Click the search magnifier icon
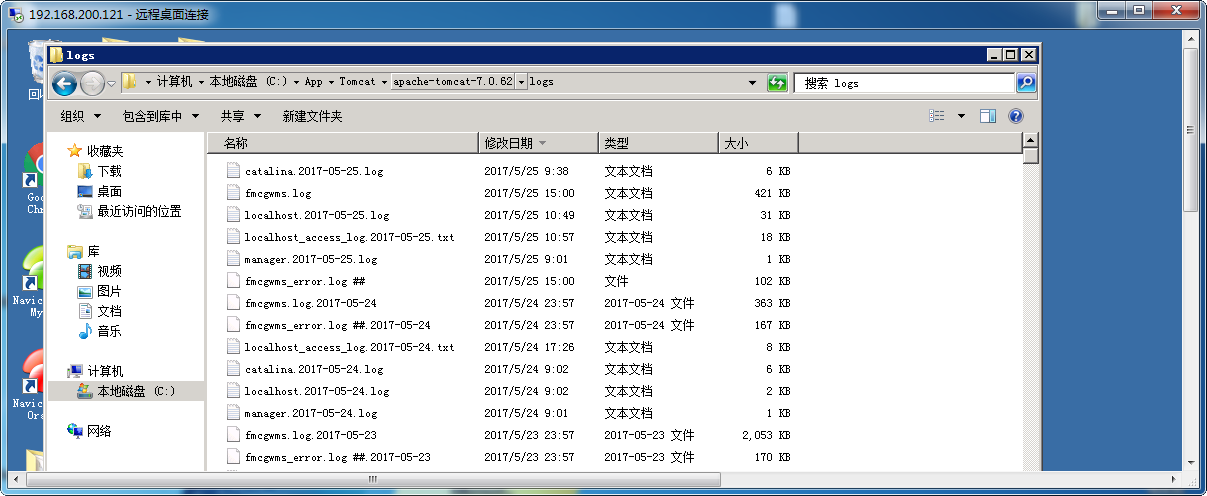This screenshot has width=1207, height=496. tap(1026, 83)
